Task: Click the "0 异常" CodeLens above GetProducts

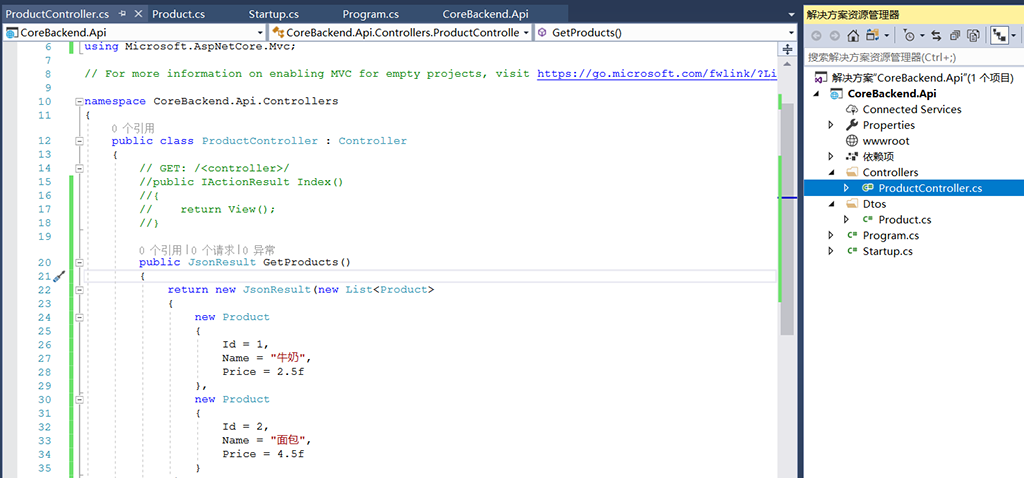Action: click(x=258, y=249)
